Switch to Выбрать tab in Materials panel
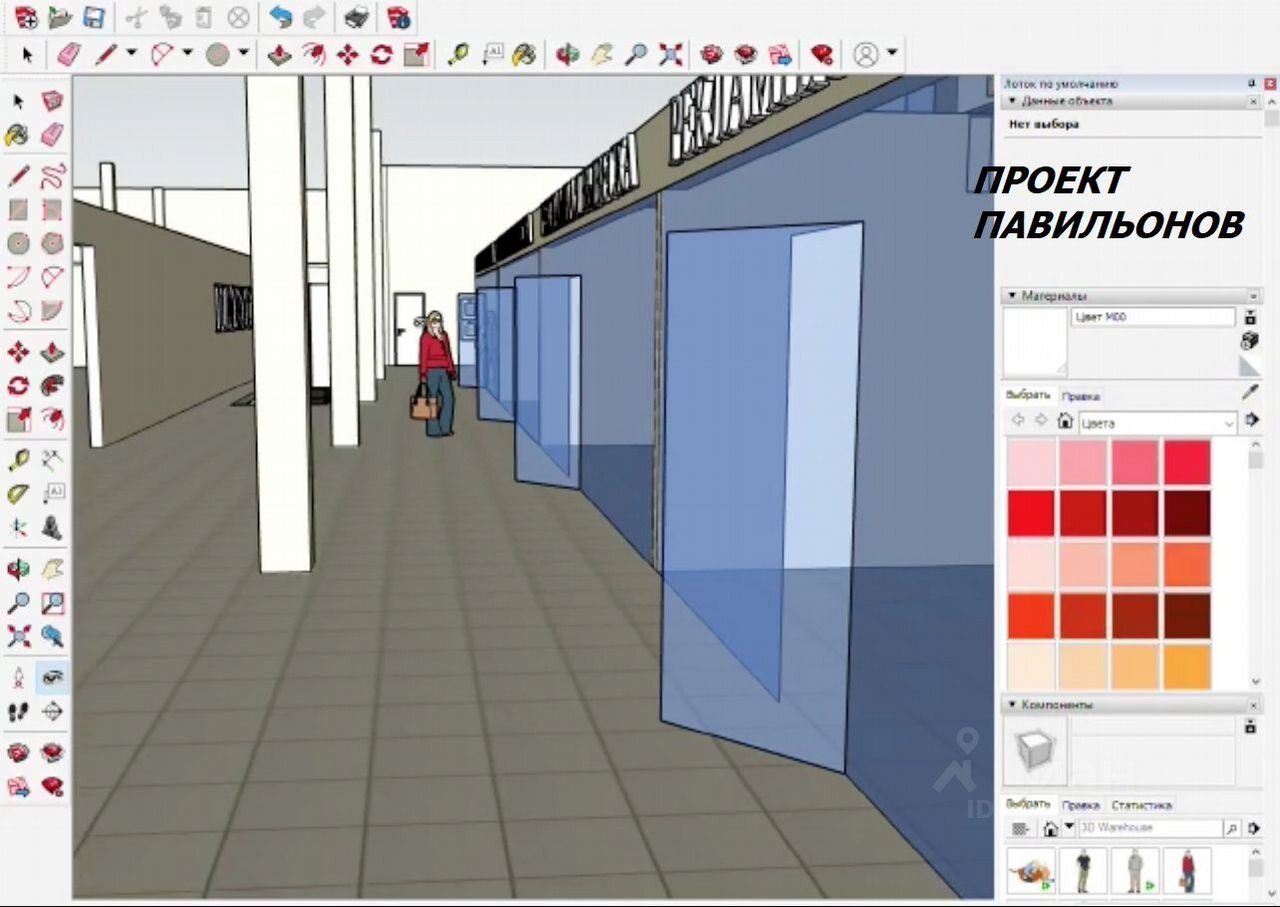 point(1028,394)
